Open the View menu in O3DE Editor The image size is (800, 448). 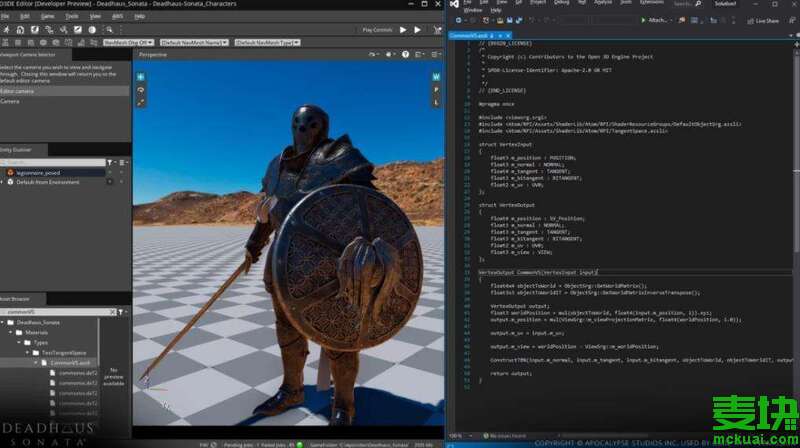point(95,16)
